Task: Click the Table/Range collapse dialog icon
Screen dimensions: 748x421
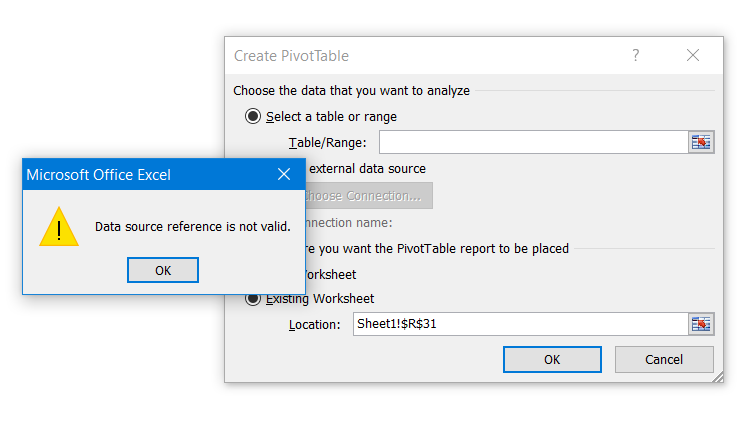Action: coord(701,142)
